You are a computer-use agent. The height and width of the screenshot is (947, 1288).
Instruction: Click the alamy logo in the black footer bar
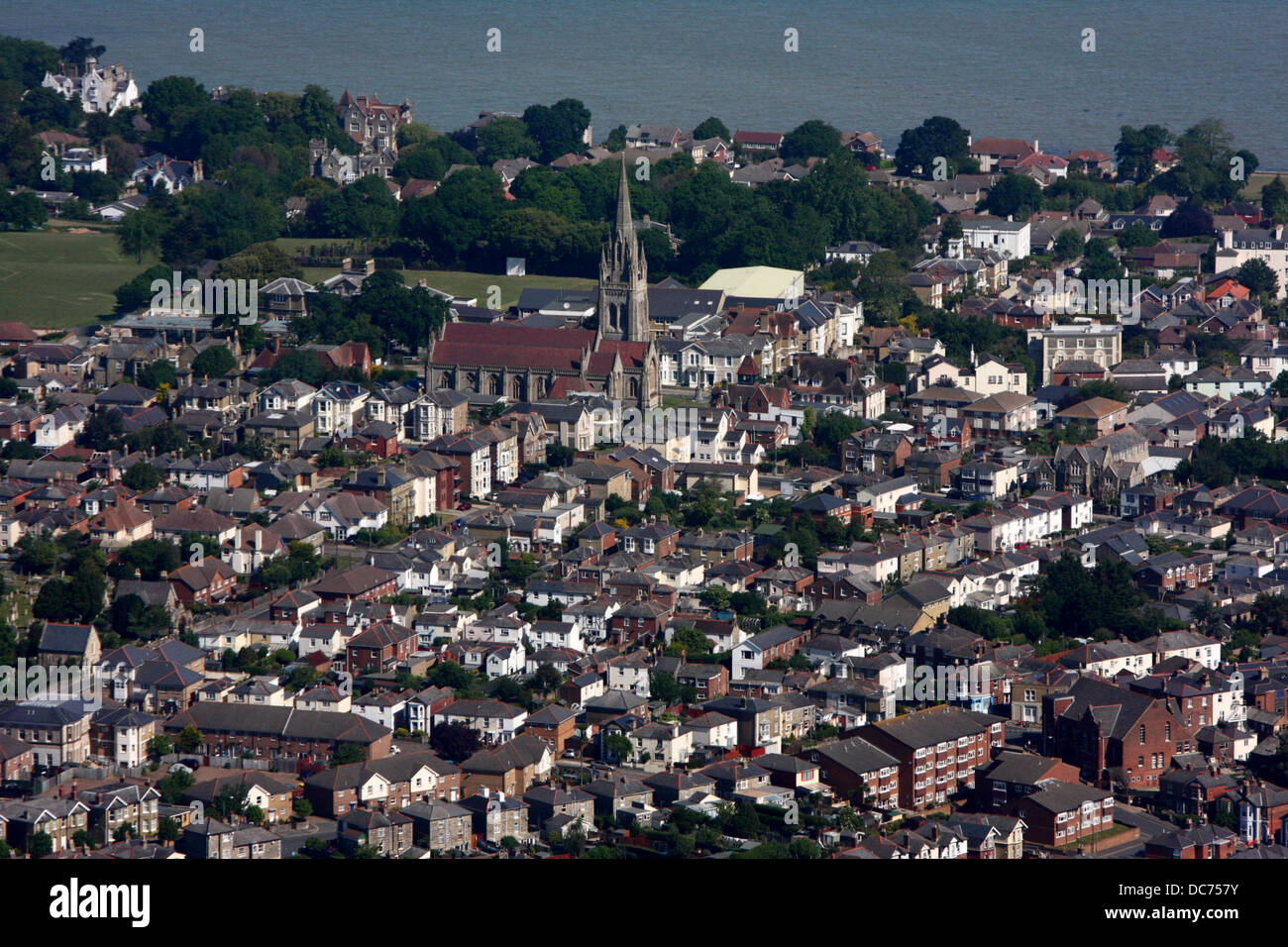(x=99, y=902)
